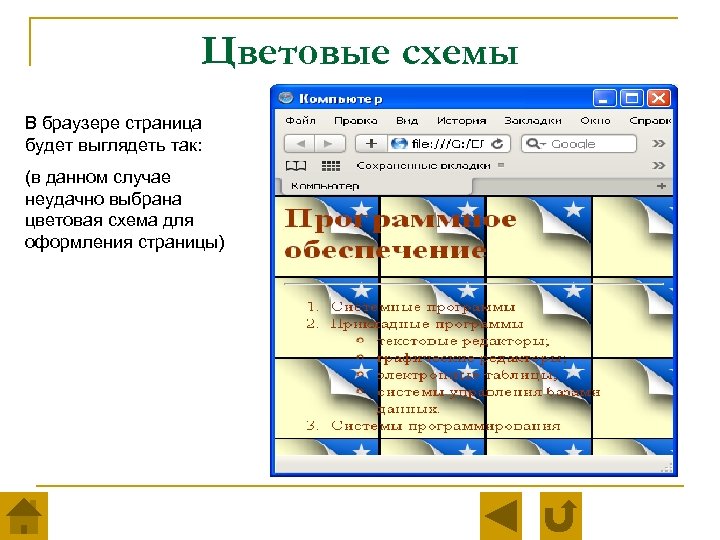Expand the bookmarks bar overflow chevron
Image resolution: width=720 pixels, height=540 pixels.
click(x=659, y=165)
